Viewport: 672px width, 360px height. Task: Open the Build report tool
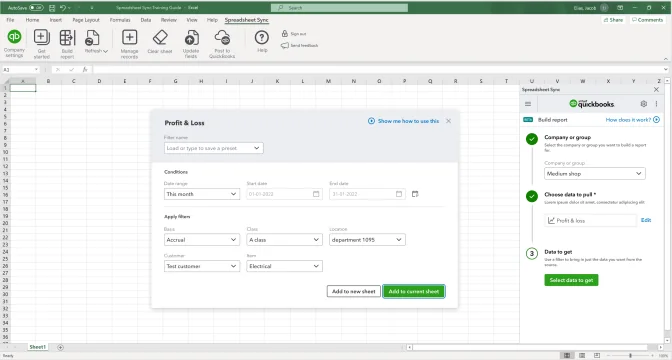pos(67,44)
